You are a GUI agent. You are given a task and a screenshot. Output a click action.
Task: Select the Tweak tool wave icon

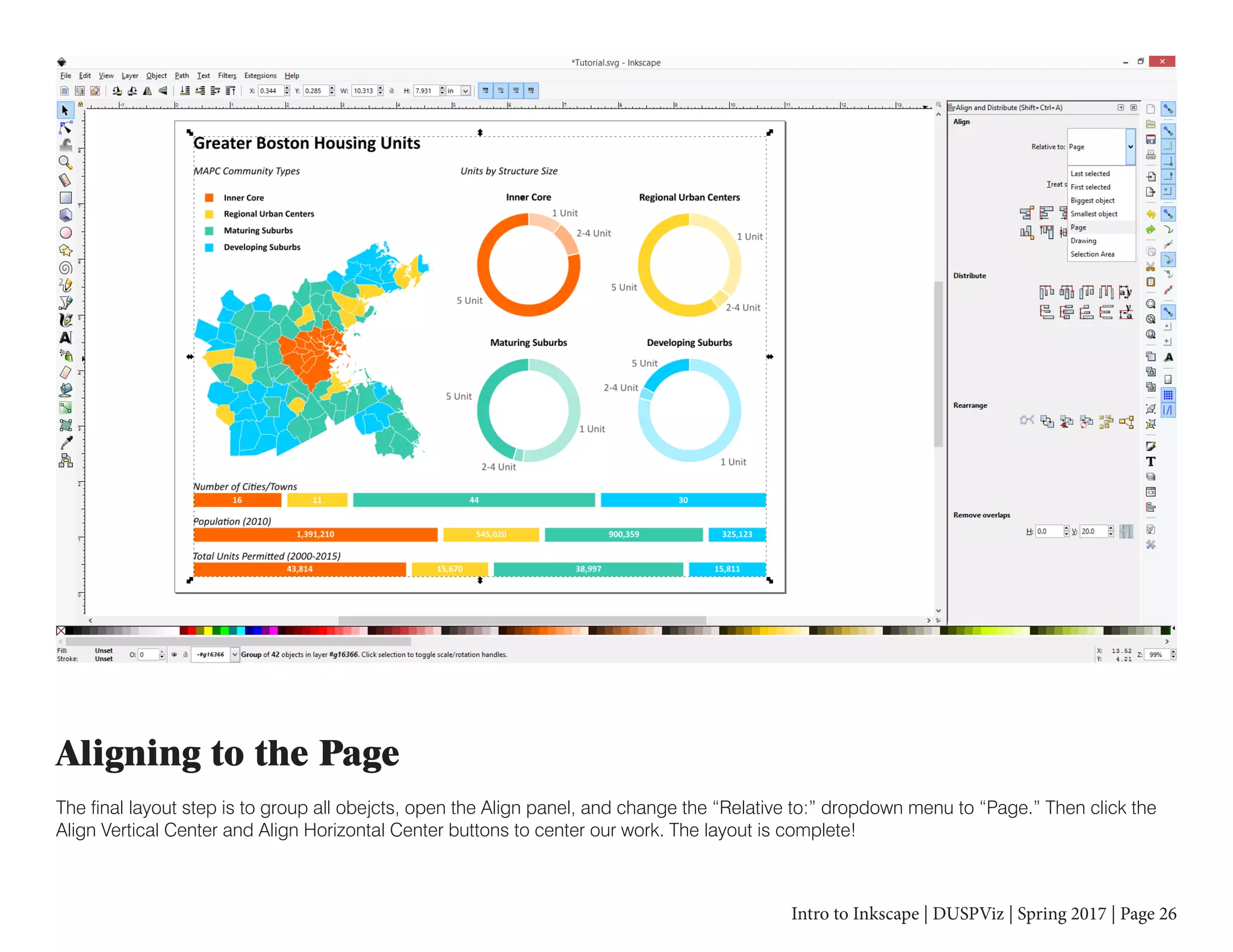click(x=65, y=145)
